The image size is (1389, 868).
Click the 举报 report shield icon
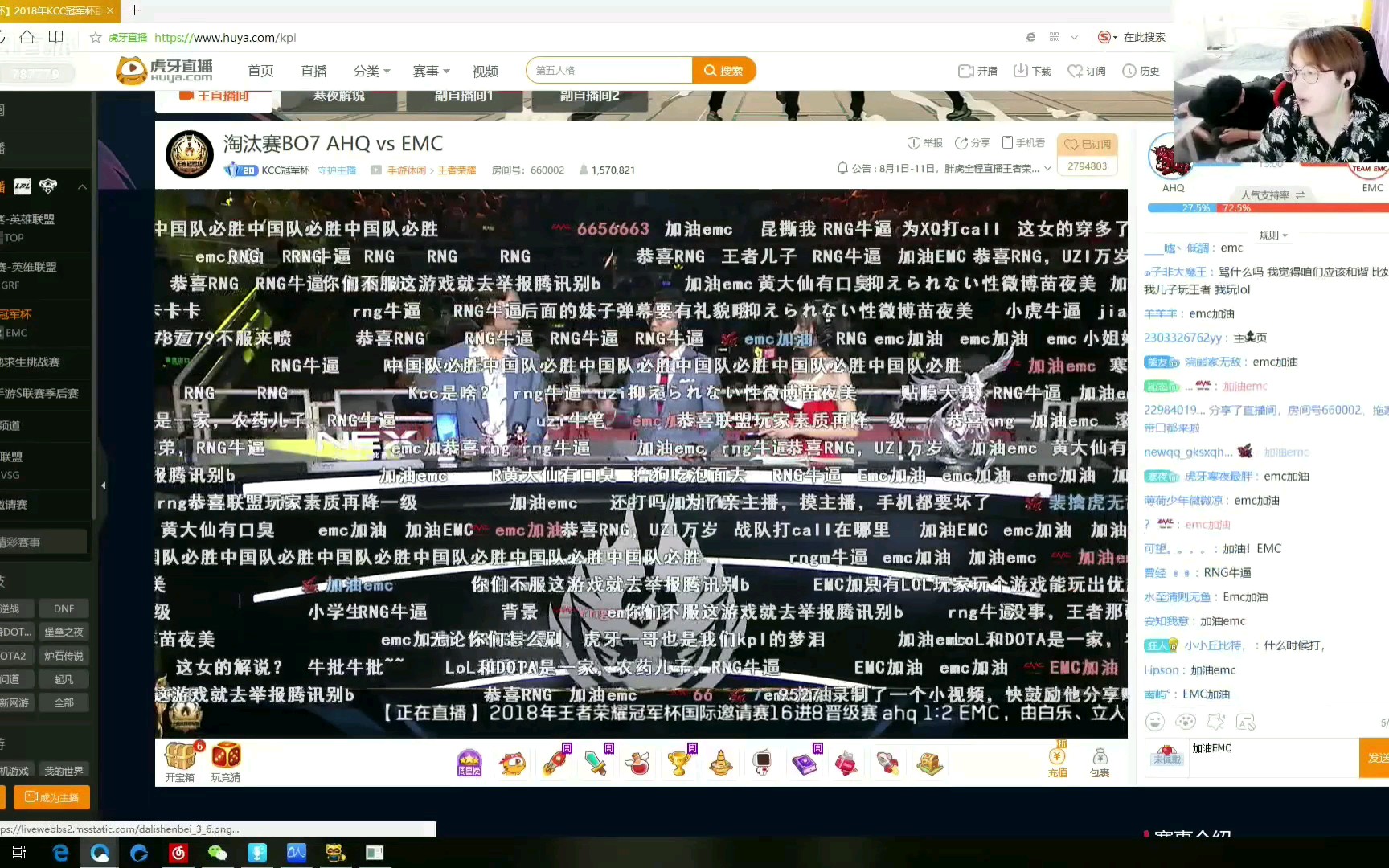click(924, 143)
